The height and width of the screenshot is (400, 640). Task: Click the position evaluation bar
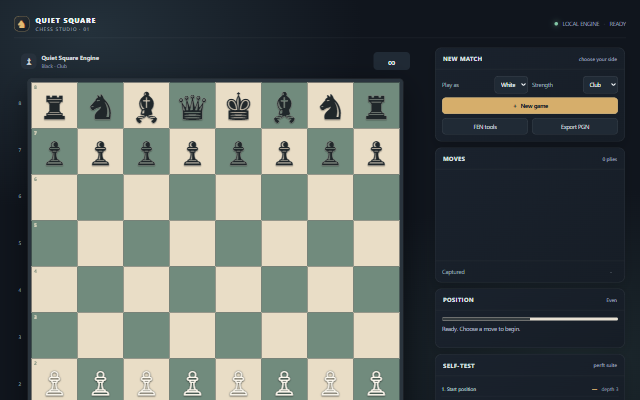pos(530,319)
